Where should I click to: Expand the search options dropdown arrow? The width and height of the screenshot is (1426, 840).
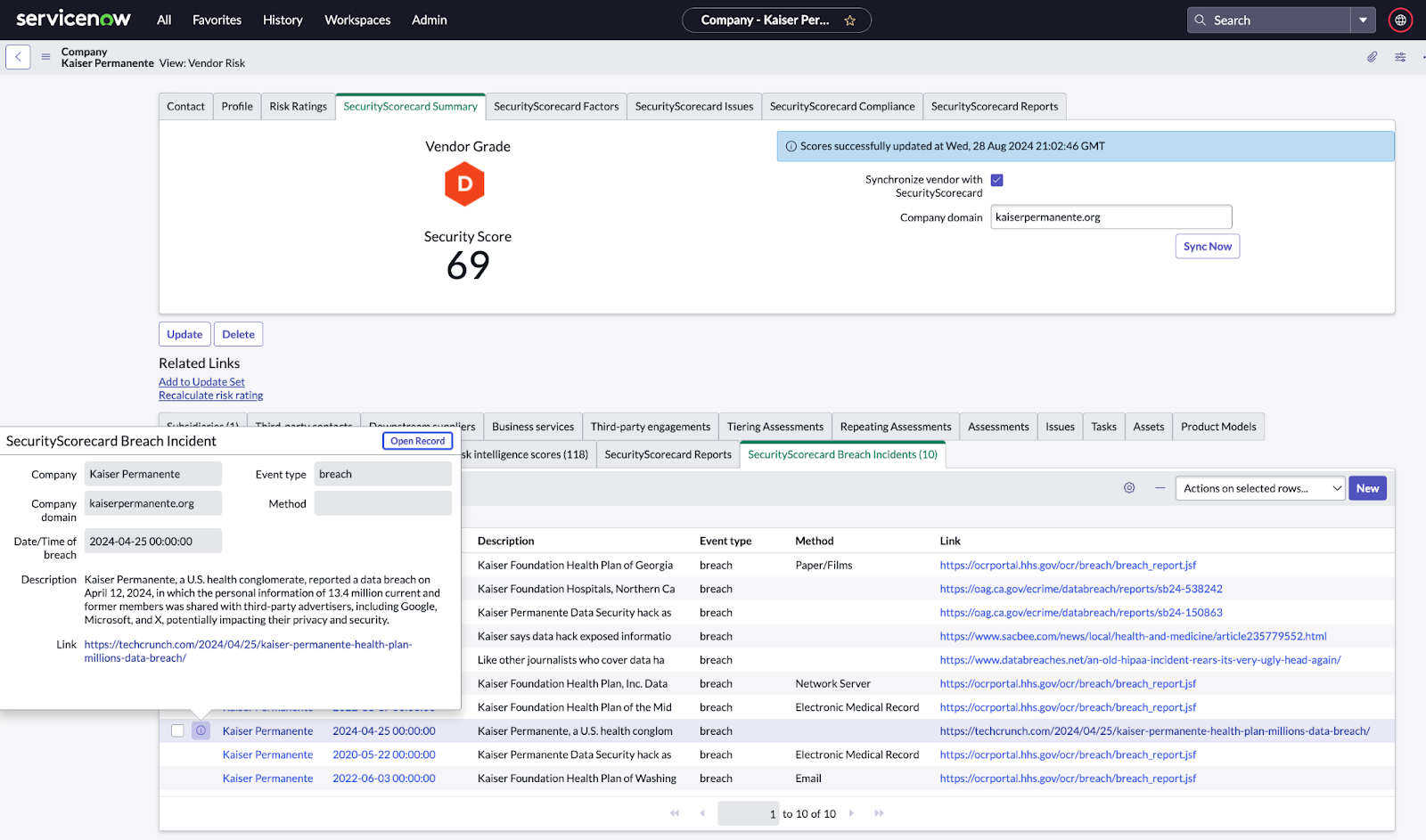(1363, 20)
